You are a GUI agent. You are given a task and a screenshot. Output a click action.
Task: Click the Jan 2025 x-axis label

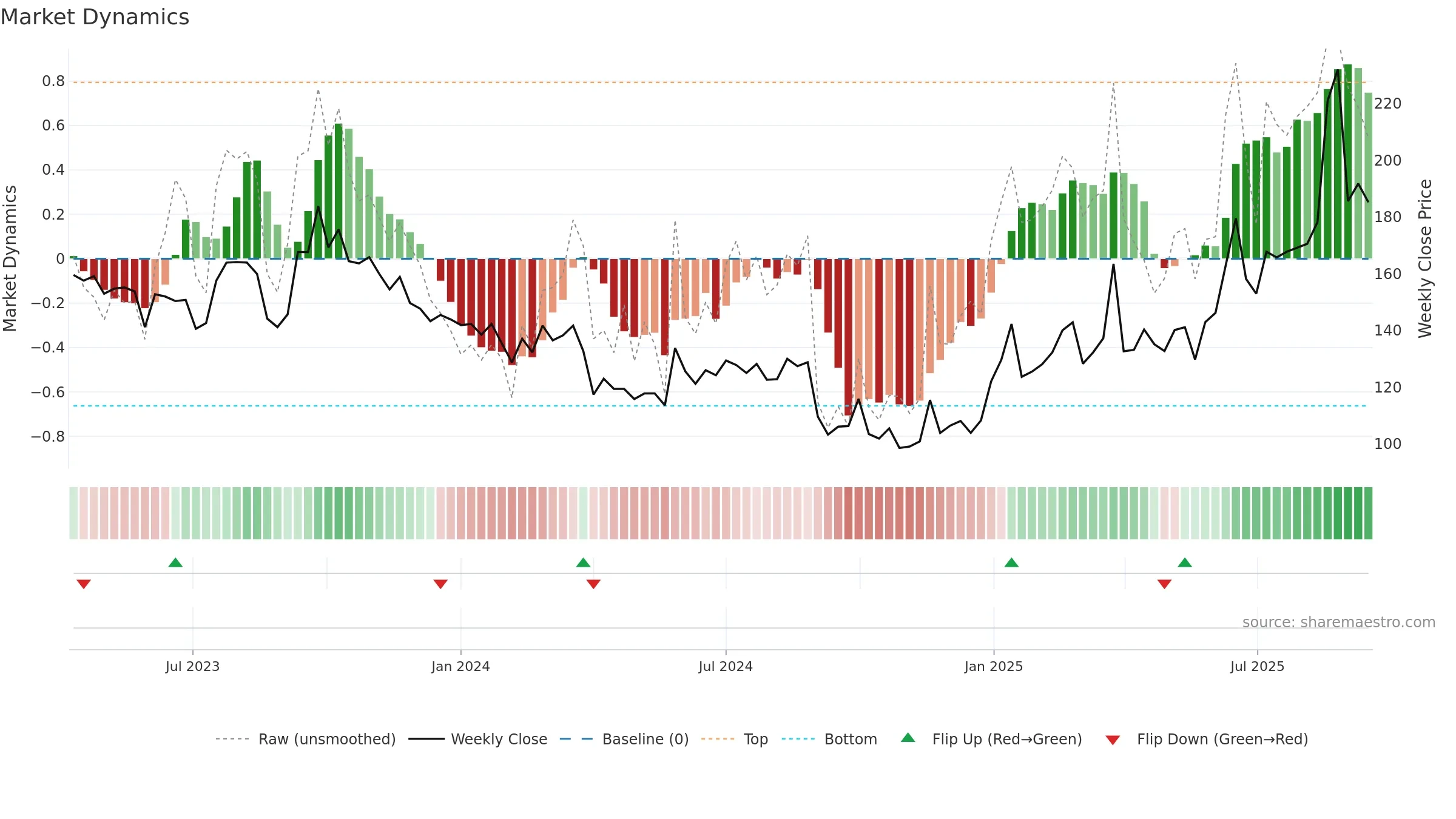994,666
